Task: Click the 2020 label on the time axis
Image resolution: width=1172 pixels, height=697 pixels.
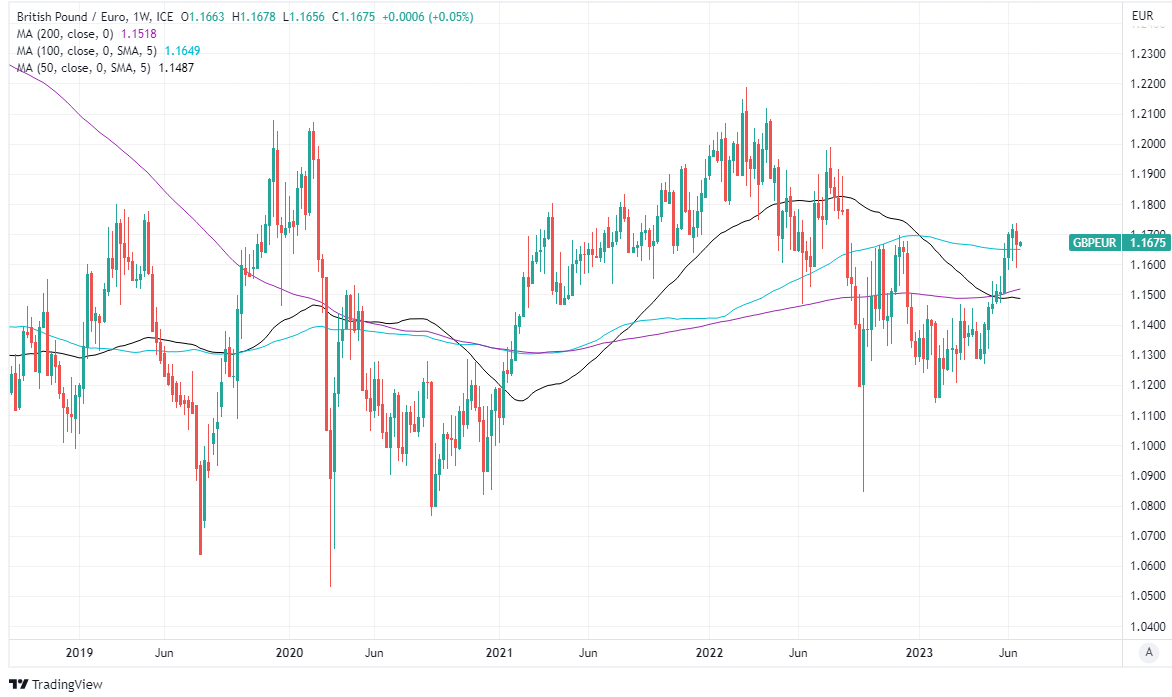Action: (289, 653)
